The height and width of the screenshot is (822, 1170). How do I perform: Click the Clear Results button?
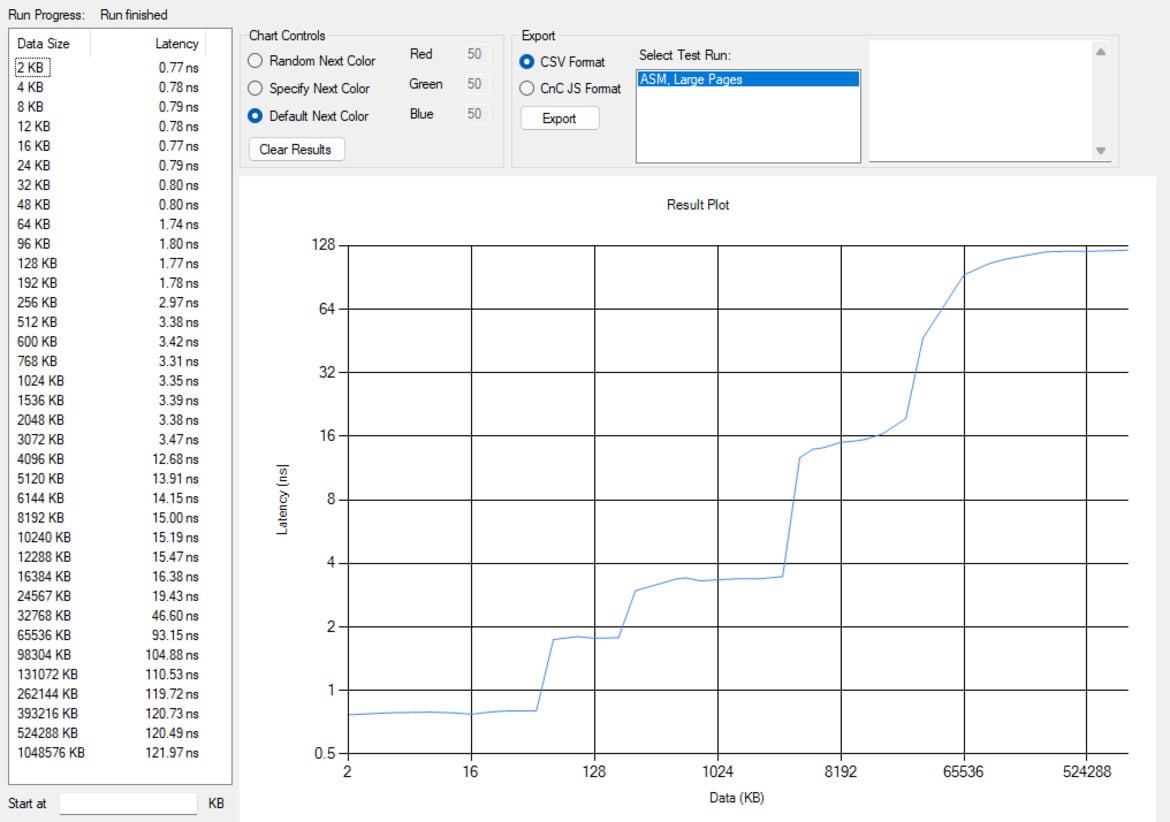pyautogui.click(x=295, y=149)
